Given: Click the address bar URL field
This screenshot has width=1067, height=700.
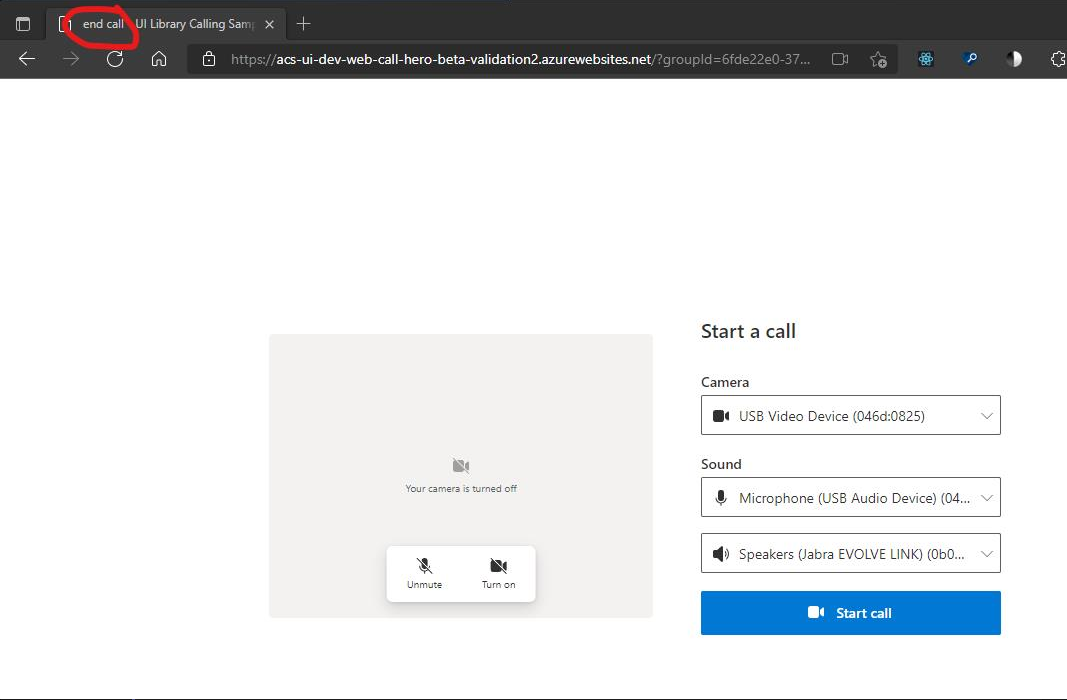Looking at the screenshot, I should (500, 59).
